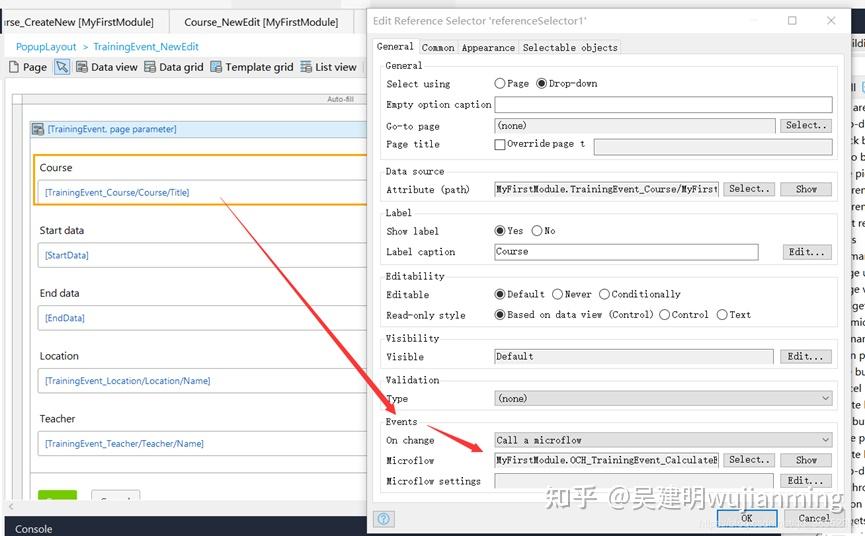Click the help icon in the dialog

384,518
